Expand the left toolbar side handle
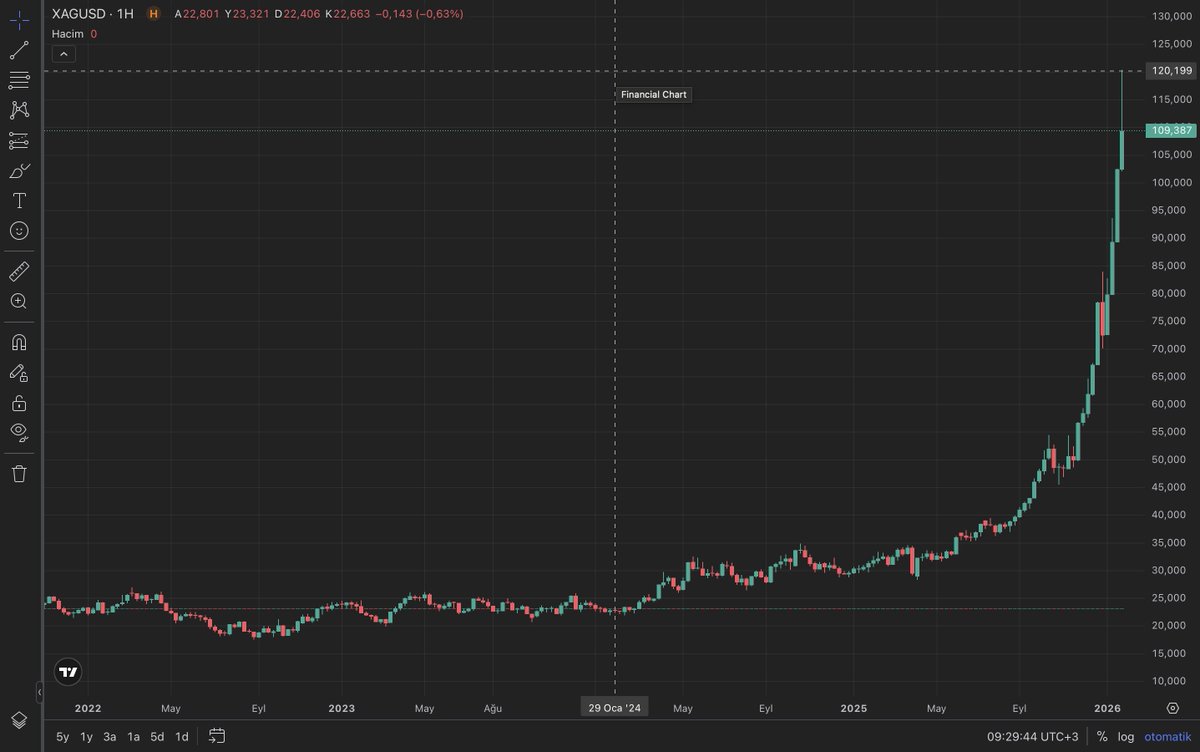Image resolution: width=1200 pixels, height=752 pixels. pos(40,692)
